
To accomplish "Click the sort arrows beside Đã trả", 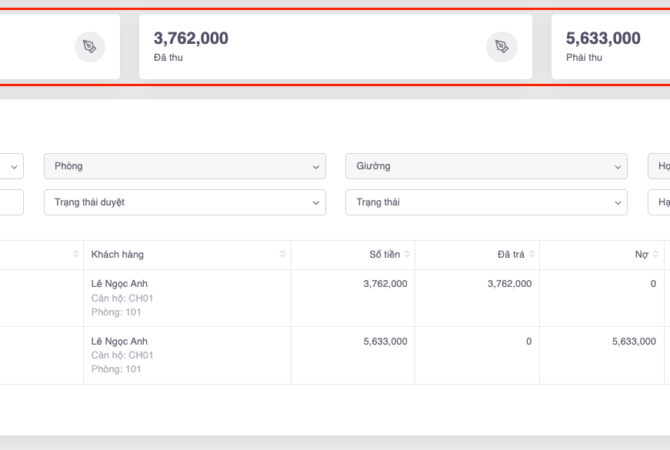I will pyautogui.click(x=532, y=255).
